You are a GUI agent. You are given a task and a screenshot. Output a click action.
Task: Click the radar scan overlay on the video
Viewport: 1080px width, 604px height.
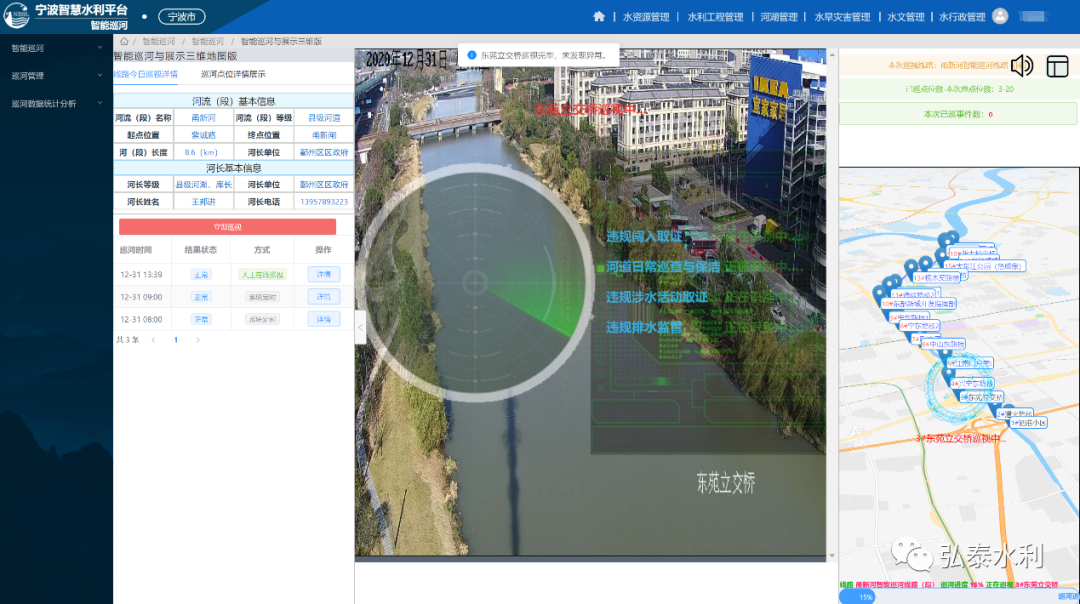point(475,282)
